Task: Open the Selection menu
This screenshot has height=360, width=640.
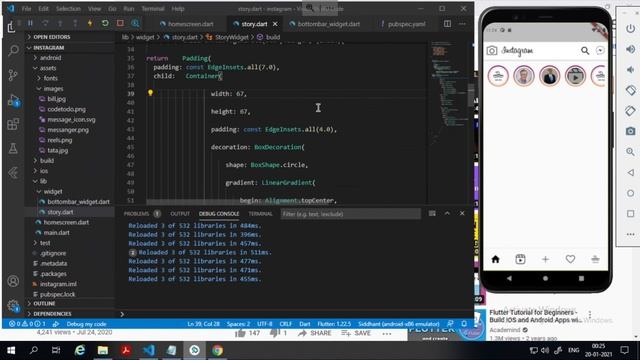Action: 68,9
